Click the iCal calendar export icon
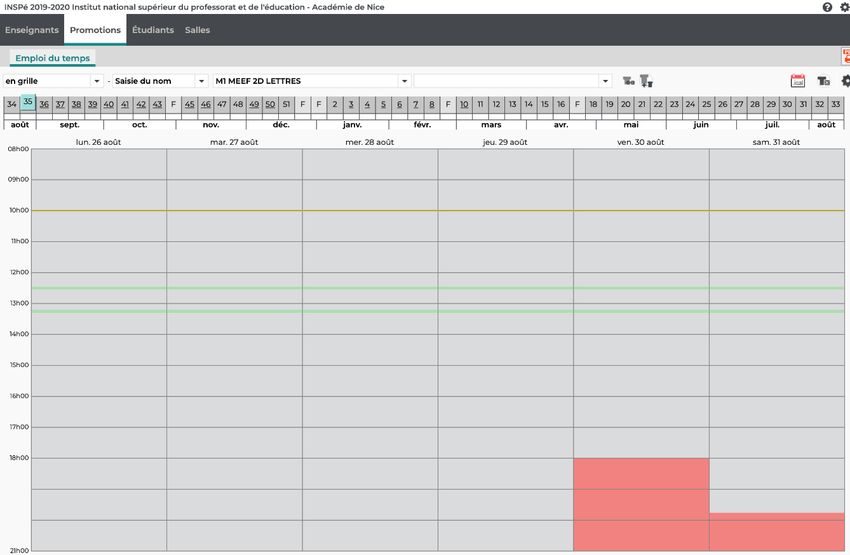850x555 pixels. (798, 81)
